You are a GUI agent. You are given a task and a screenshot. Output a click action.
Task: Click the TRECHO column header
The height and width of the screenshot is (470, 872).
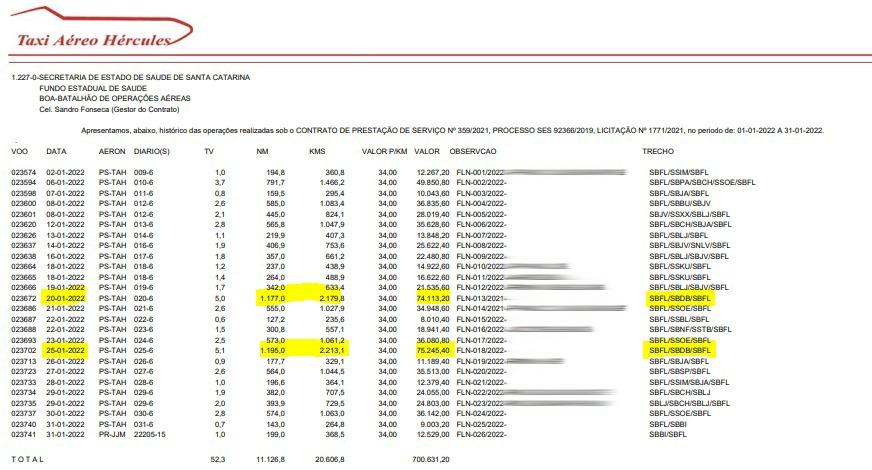(658, 151)
